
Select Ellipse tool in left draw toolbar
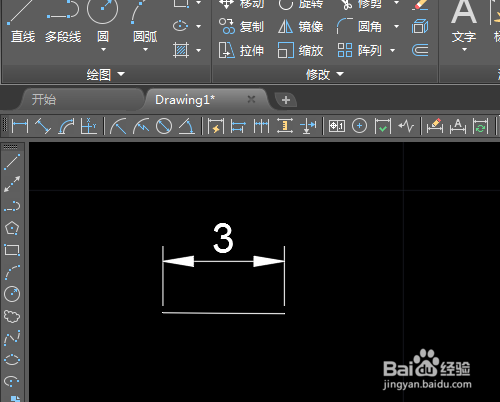[x=12, y=360]
